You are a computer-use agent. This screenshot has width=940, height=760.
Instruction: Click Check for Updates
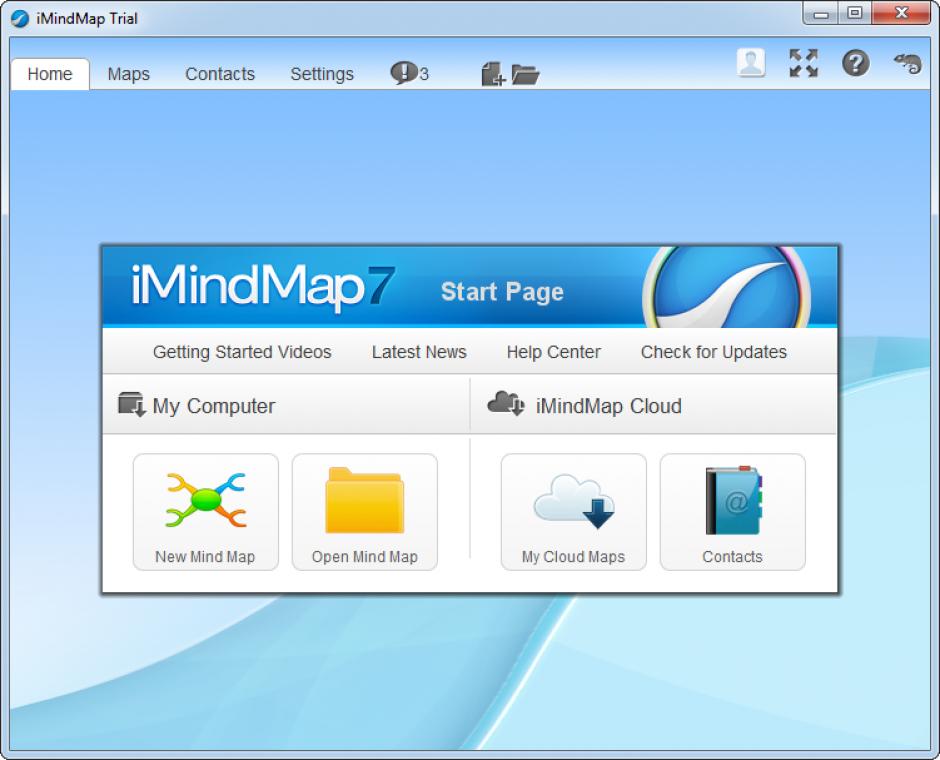point(713,352)
